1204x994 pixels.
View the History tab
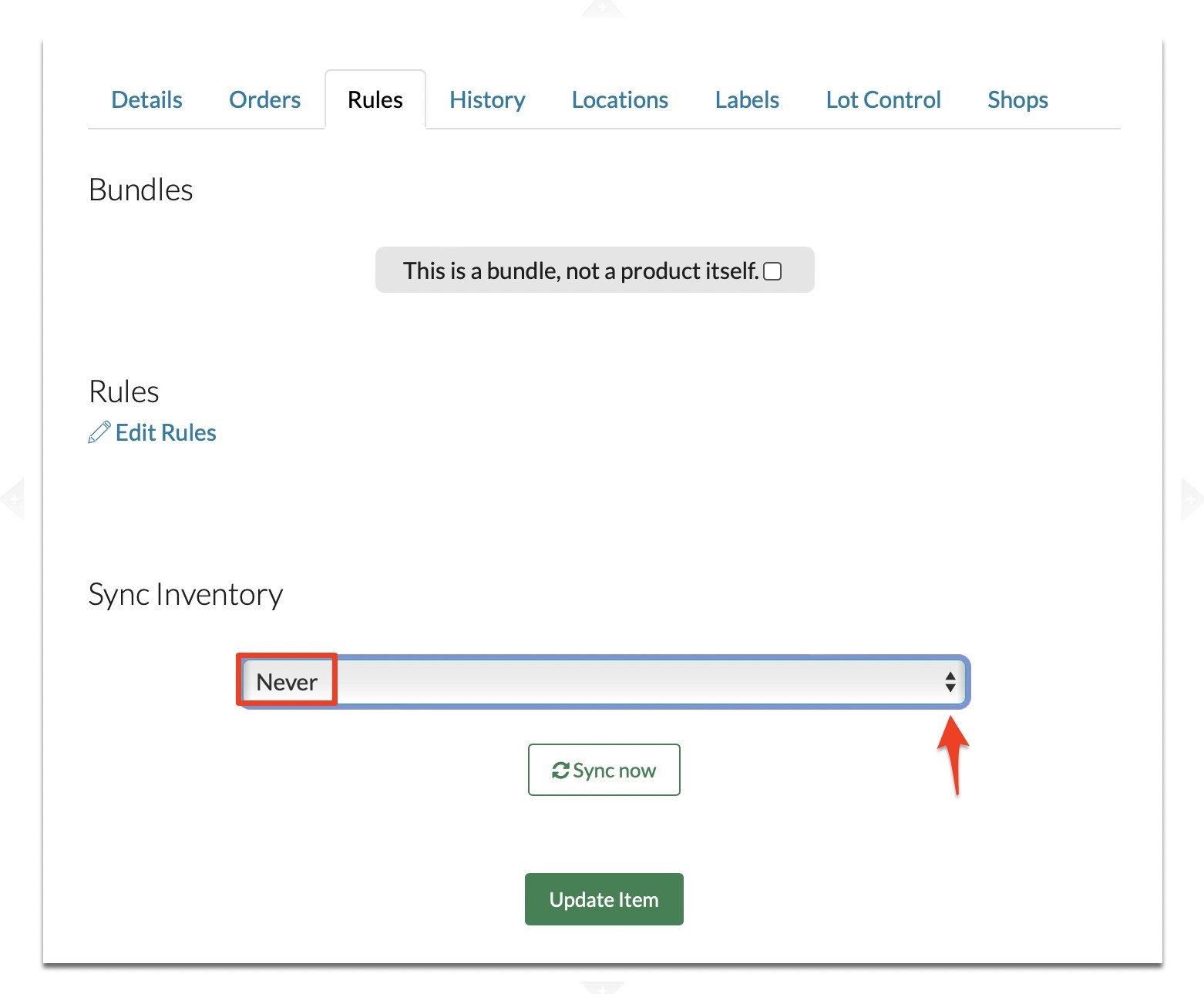tap(487, 99)
